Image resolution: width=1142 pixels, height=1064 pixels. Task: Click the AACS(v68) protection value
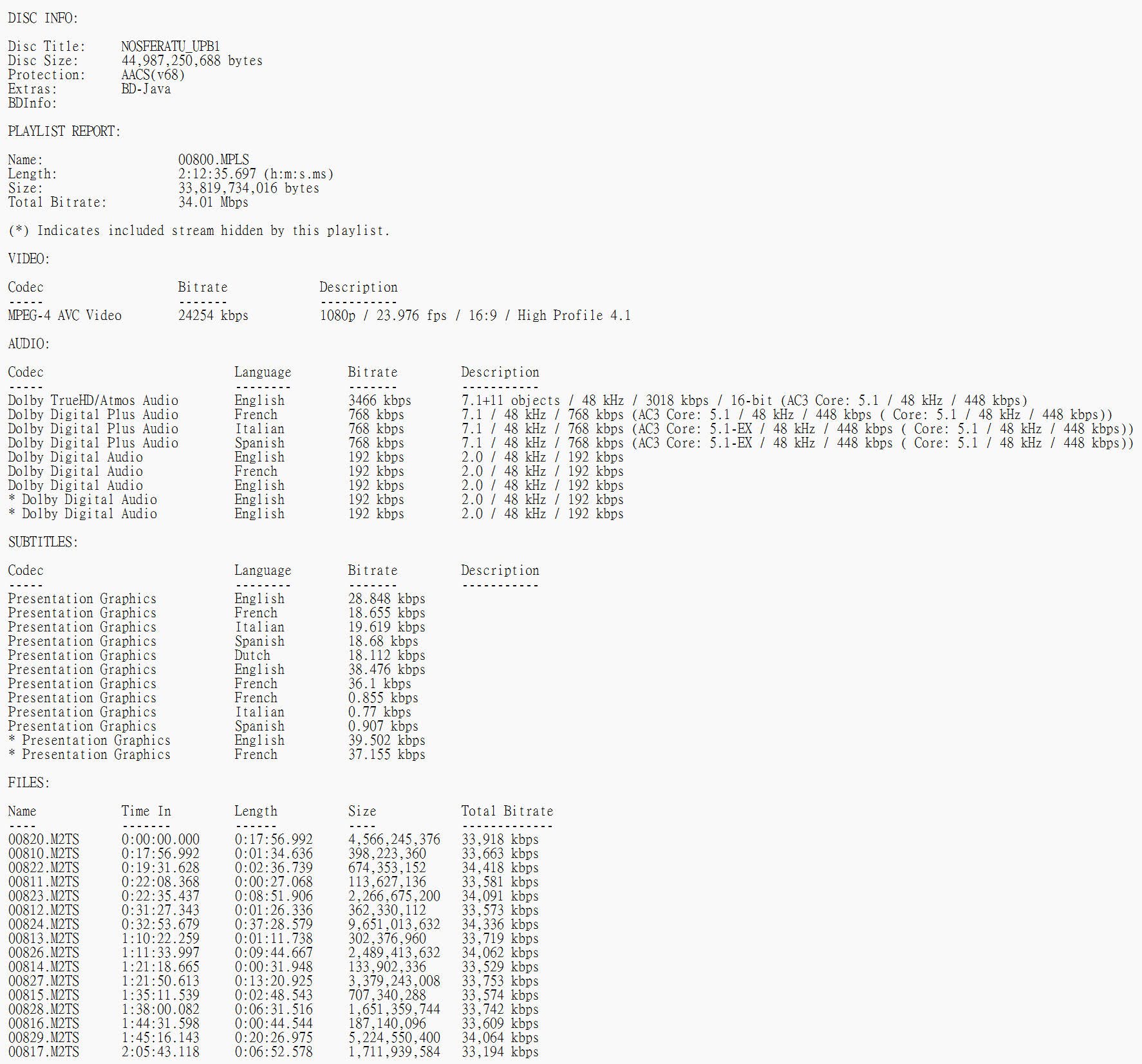pyautogui.click(x=153, y=75)
